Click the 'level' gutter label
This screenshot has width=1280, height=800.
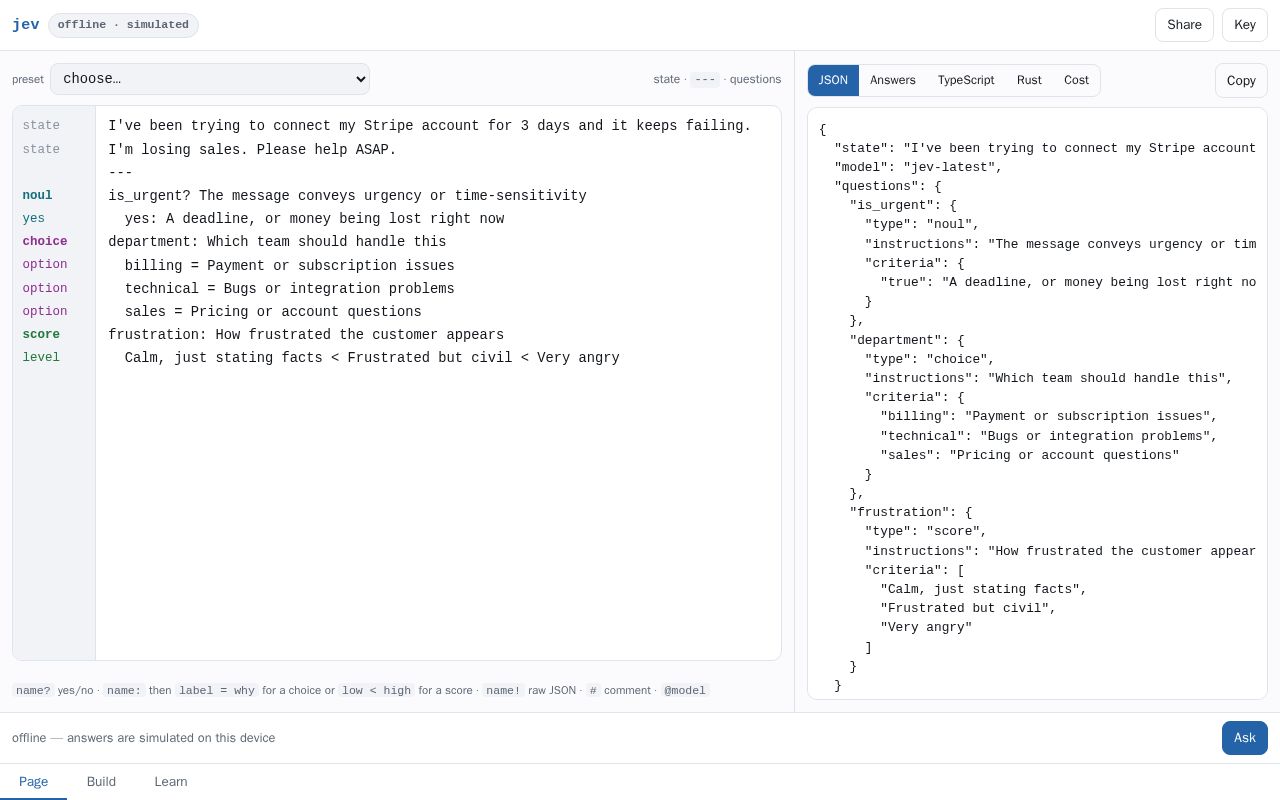tap(41, 358)
